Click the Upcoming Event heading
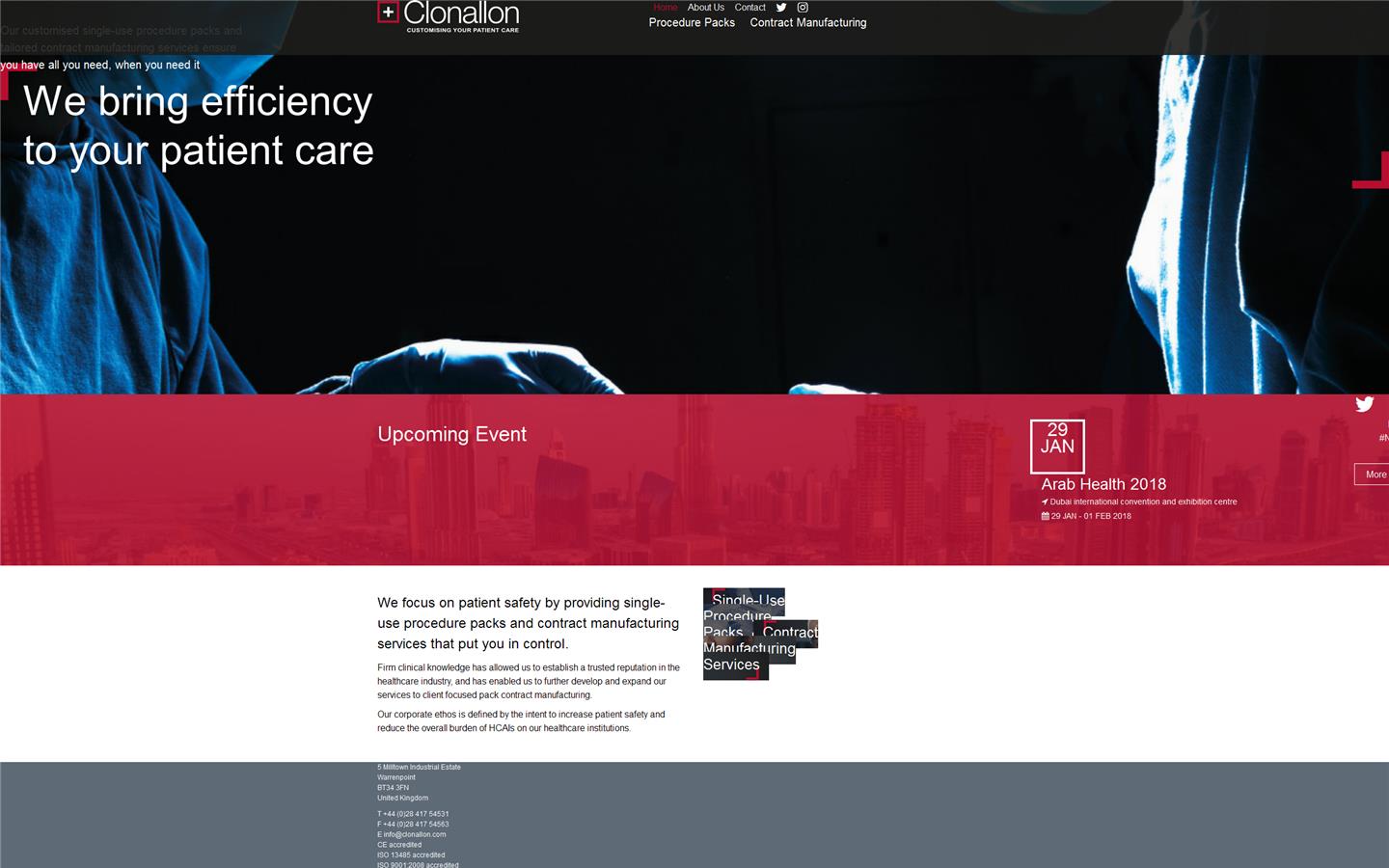 tap(452, 434)
